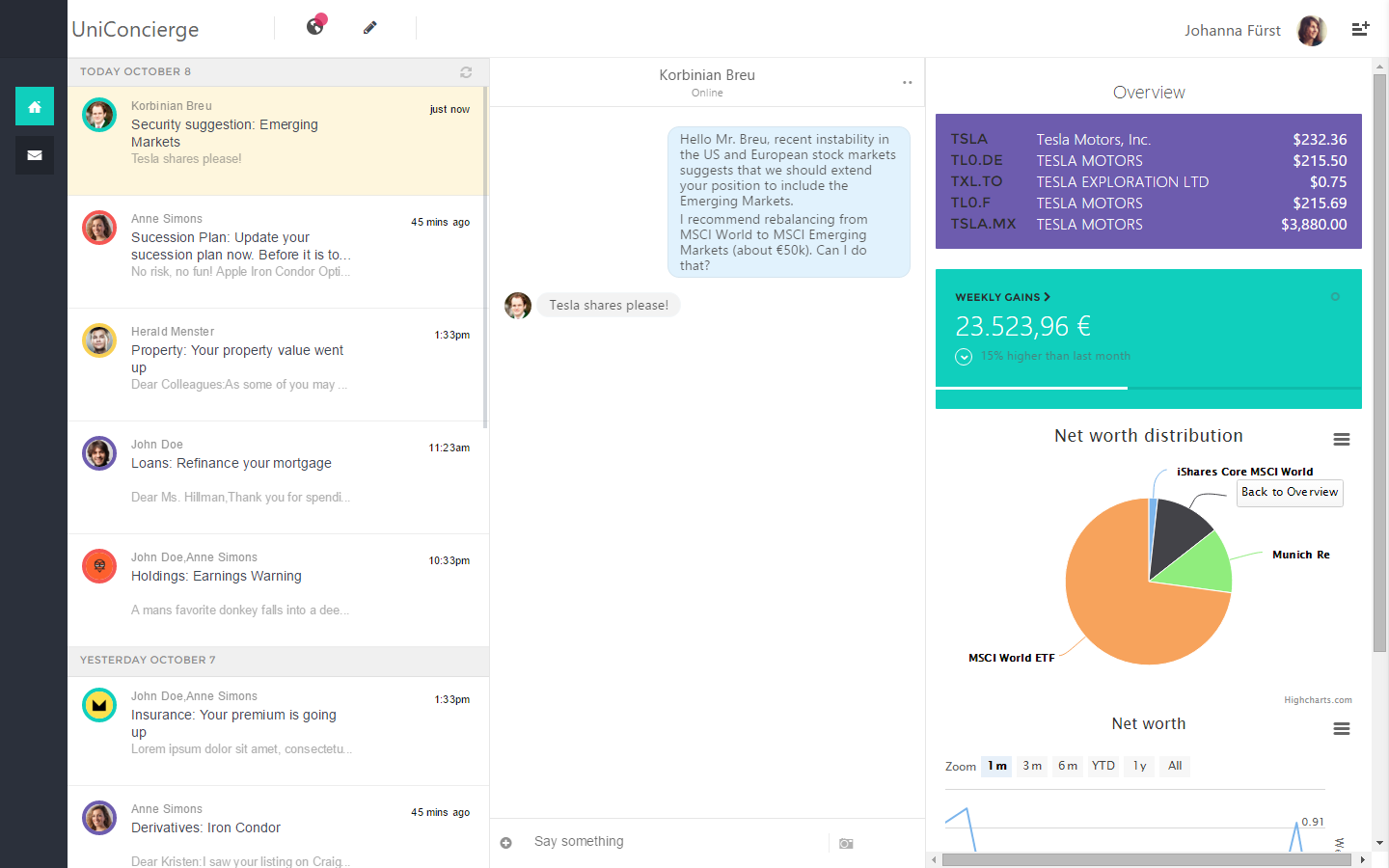Click the avatar next to Loans message
The width and height of the screenshot is (1389, 868).
coord(99,453)
